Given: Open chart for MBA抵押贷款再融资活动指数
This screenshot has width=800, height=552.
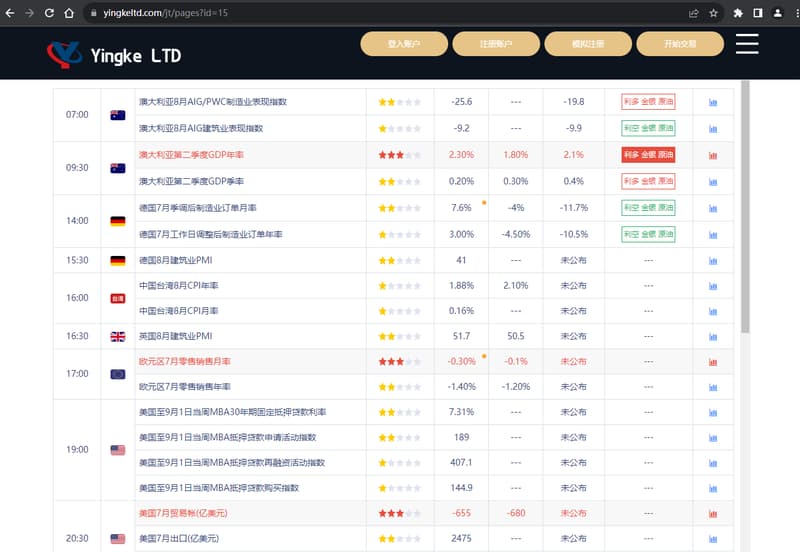Looking at the screenshot, I should (713, 464).
